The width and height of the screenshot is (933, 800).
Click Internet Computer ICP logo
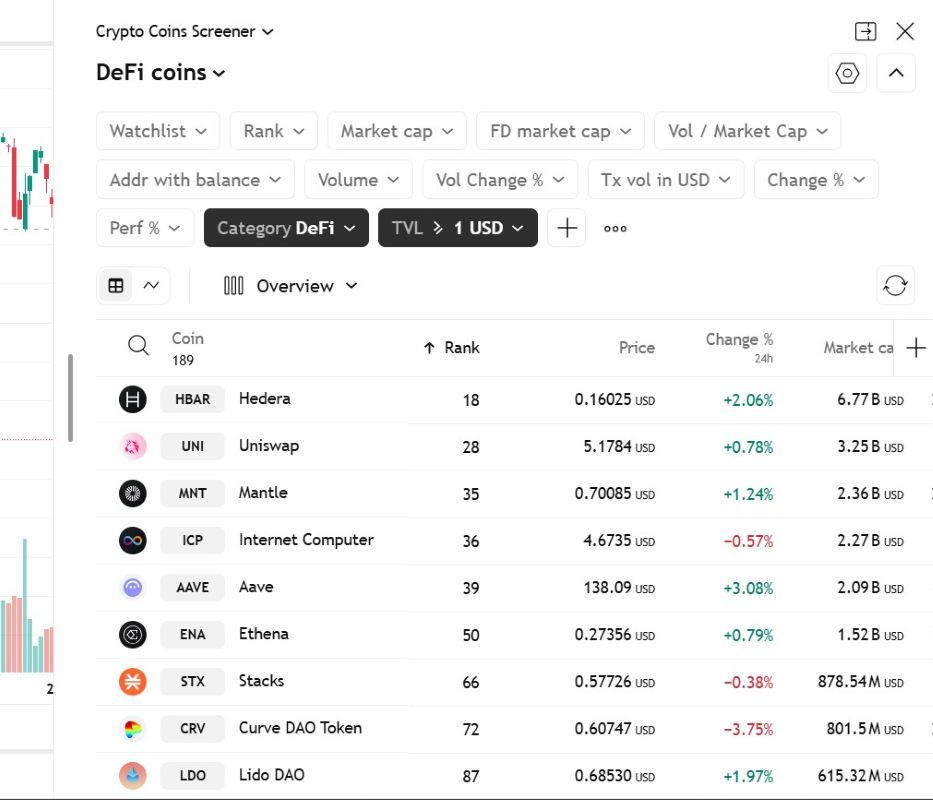(x=133, y=540)
